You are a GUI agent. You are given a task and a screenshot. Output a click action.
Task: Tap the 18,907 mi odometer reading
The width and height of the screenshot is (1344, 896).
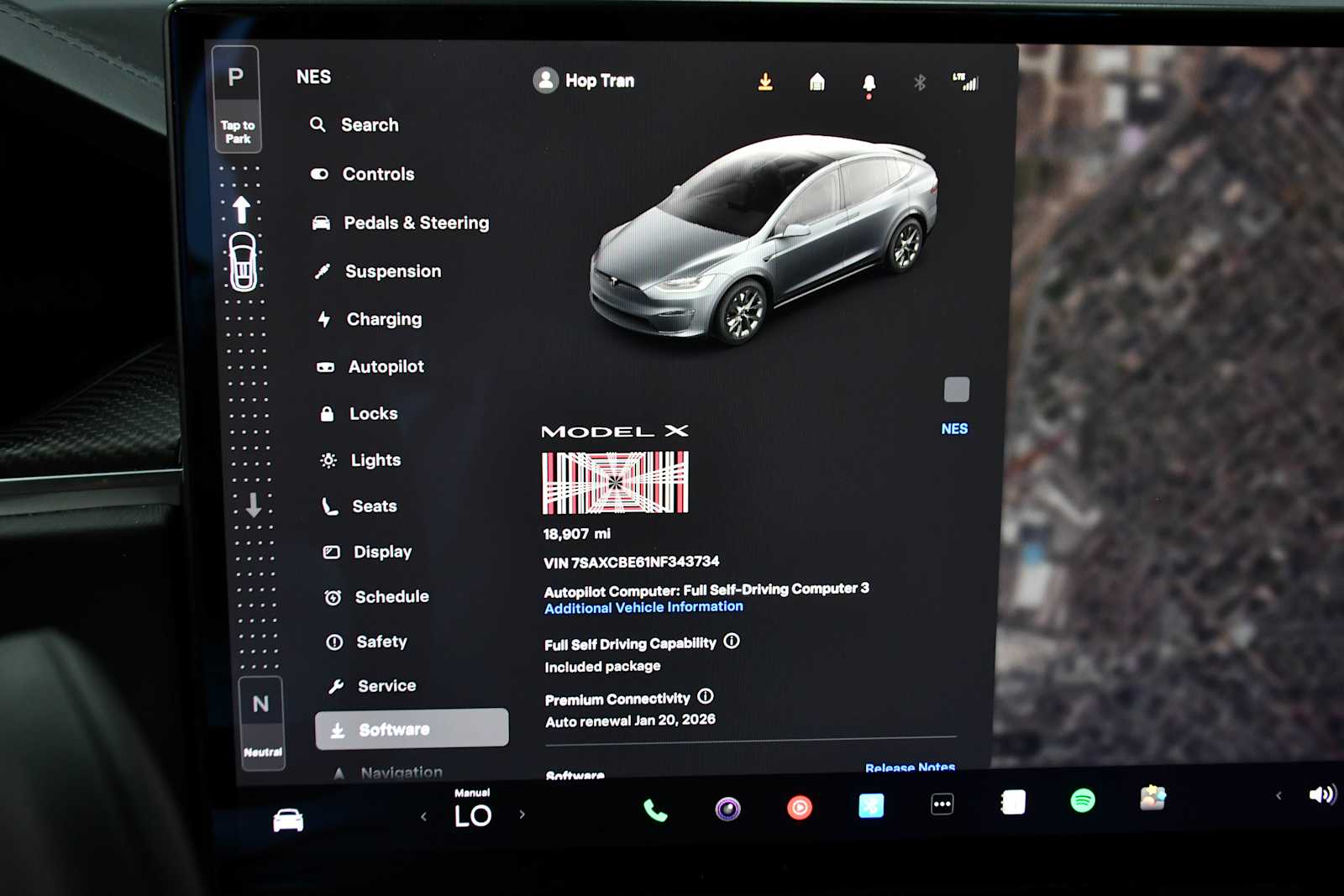tap(577, 534)
